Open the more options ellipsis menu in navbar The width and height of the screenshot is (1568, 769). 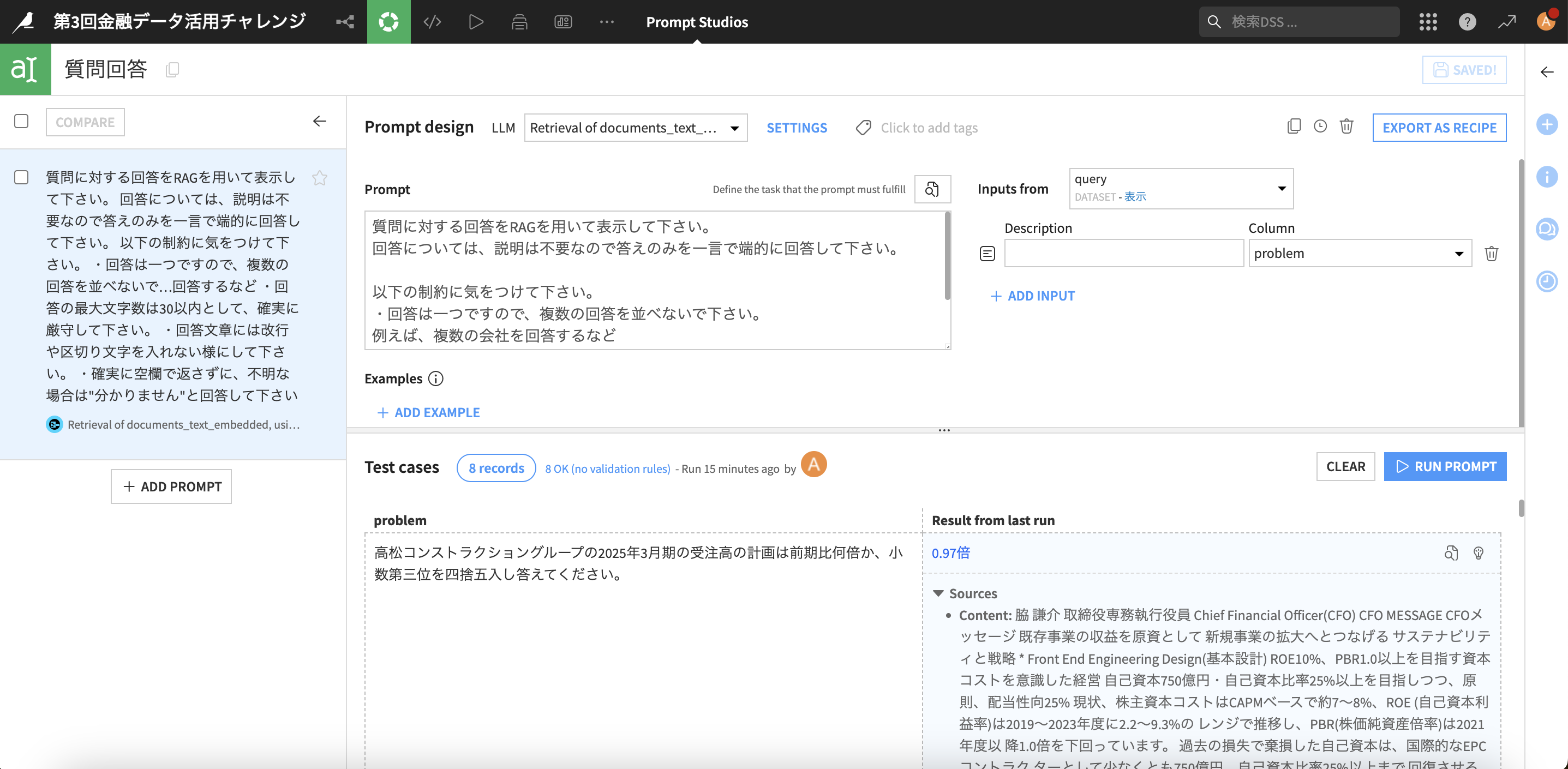point(606,22)
